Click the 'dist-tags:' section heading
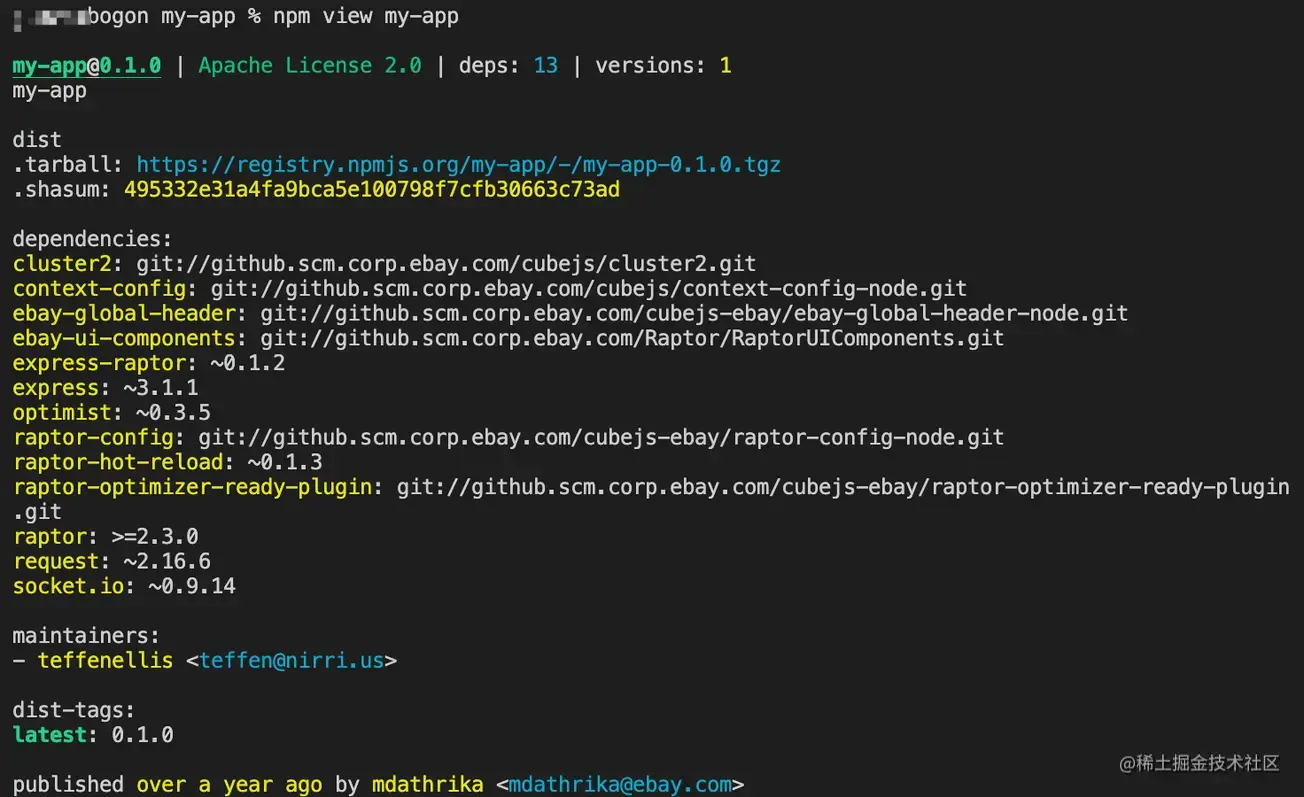 [74, 710]
